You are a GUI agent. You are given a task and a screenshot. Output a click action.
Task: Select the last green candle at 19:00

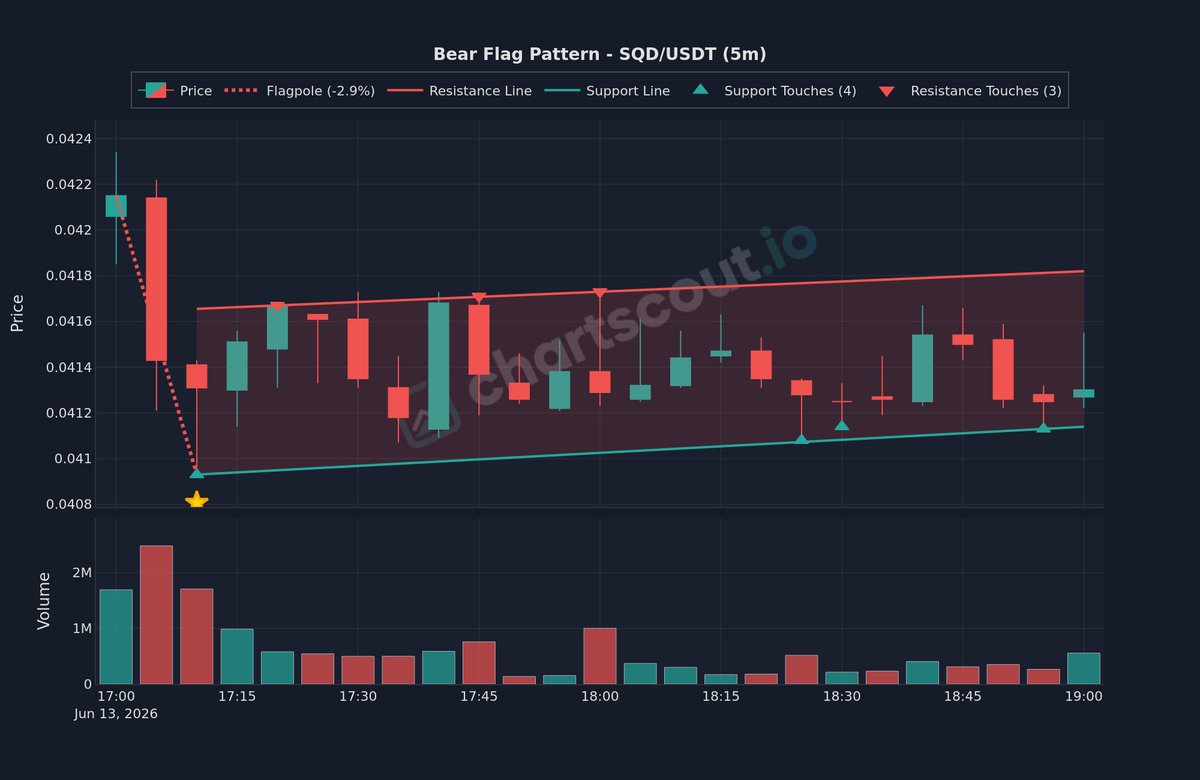click(x=1084, y=393)
